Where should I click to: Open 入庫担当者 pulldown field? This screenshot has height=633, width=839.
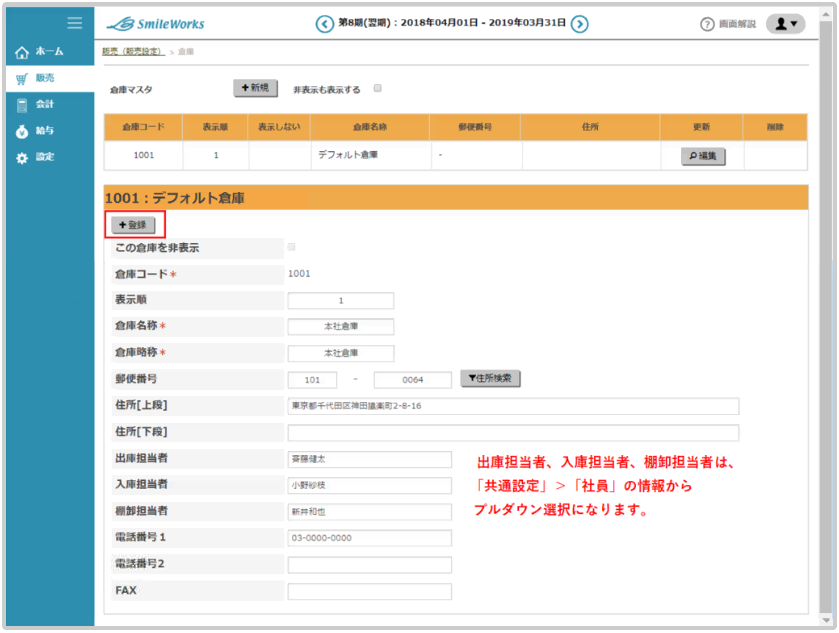(x=369, y=485)
